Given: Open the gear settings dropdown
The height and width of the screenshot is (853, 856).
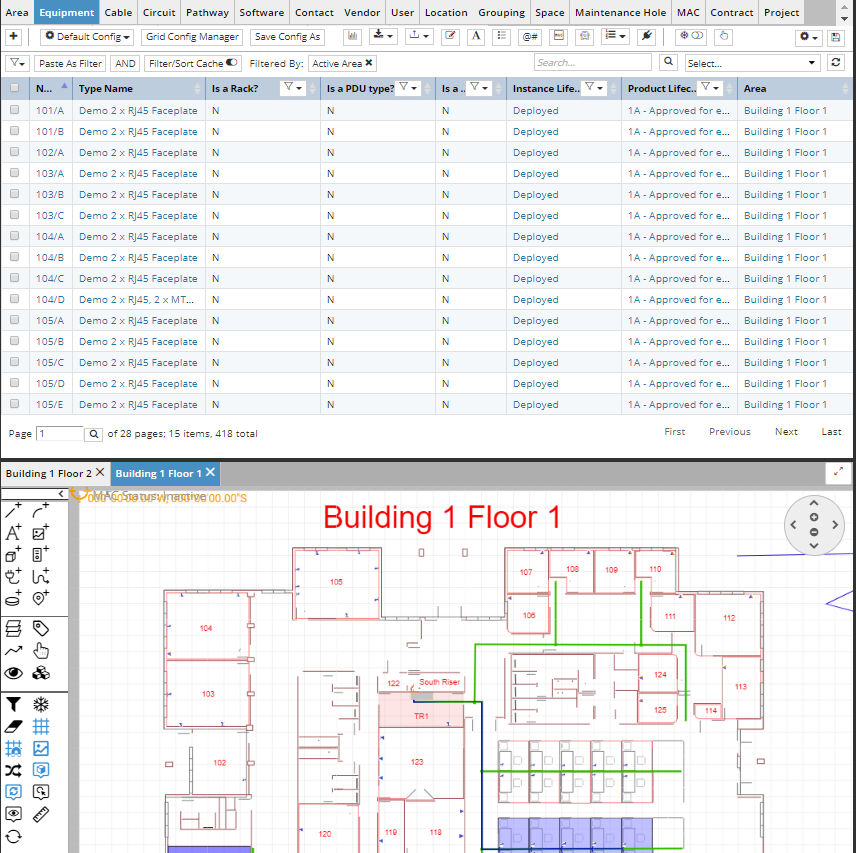Looking at the screenshot, I should point(808,37).
